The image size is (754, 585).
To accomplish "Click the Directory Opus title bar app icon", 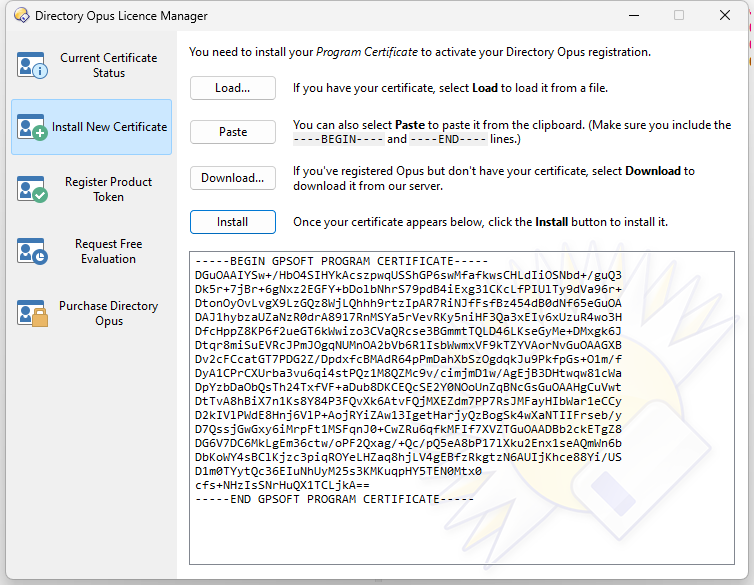I will [x=22, y=15].
